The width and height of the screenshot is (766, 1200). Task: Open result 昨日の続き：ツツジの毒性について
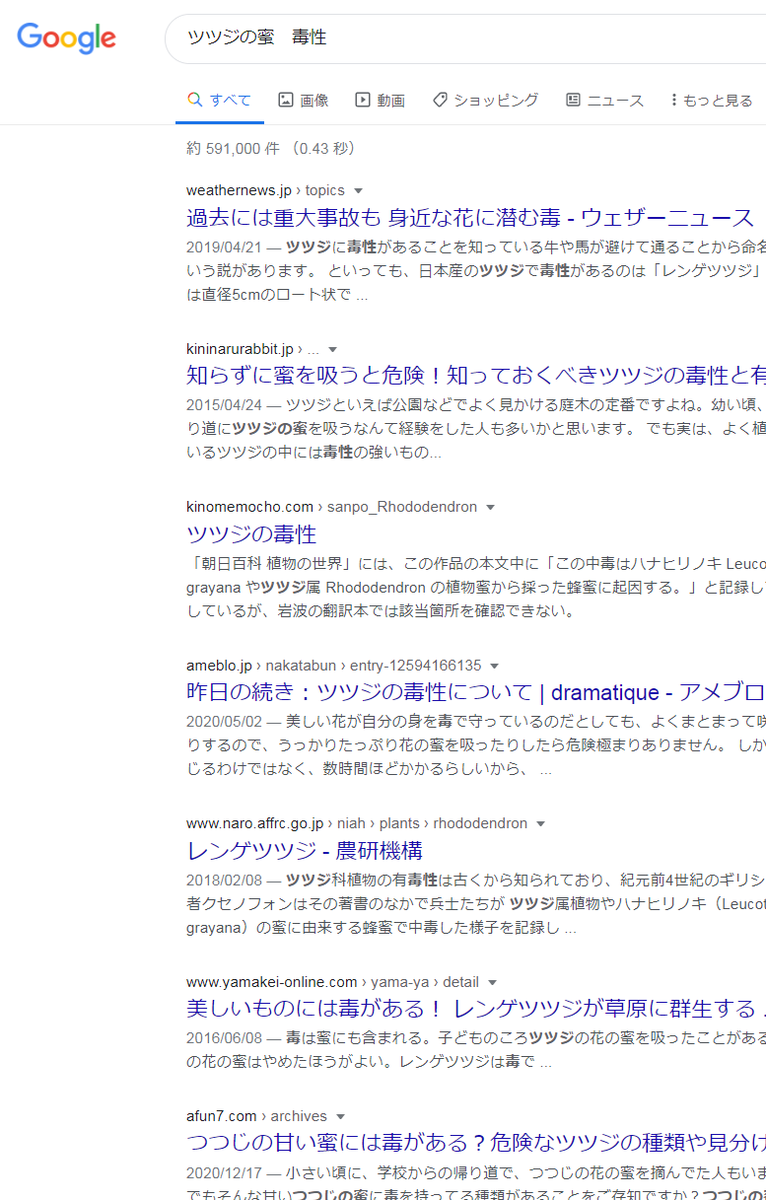tap(476, 692)
